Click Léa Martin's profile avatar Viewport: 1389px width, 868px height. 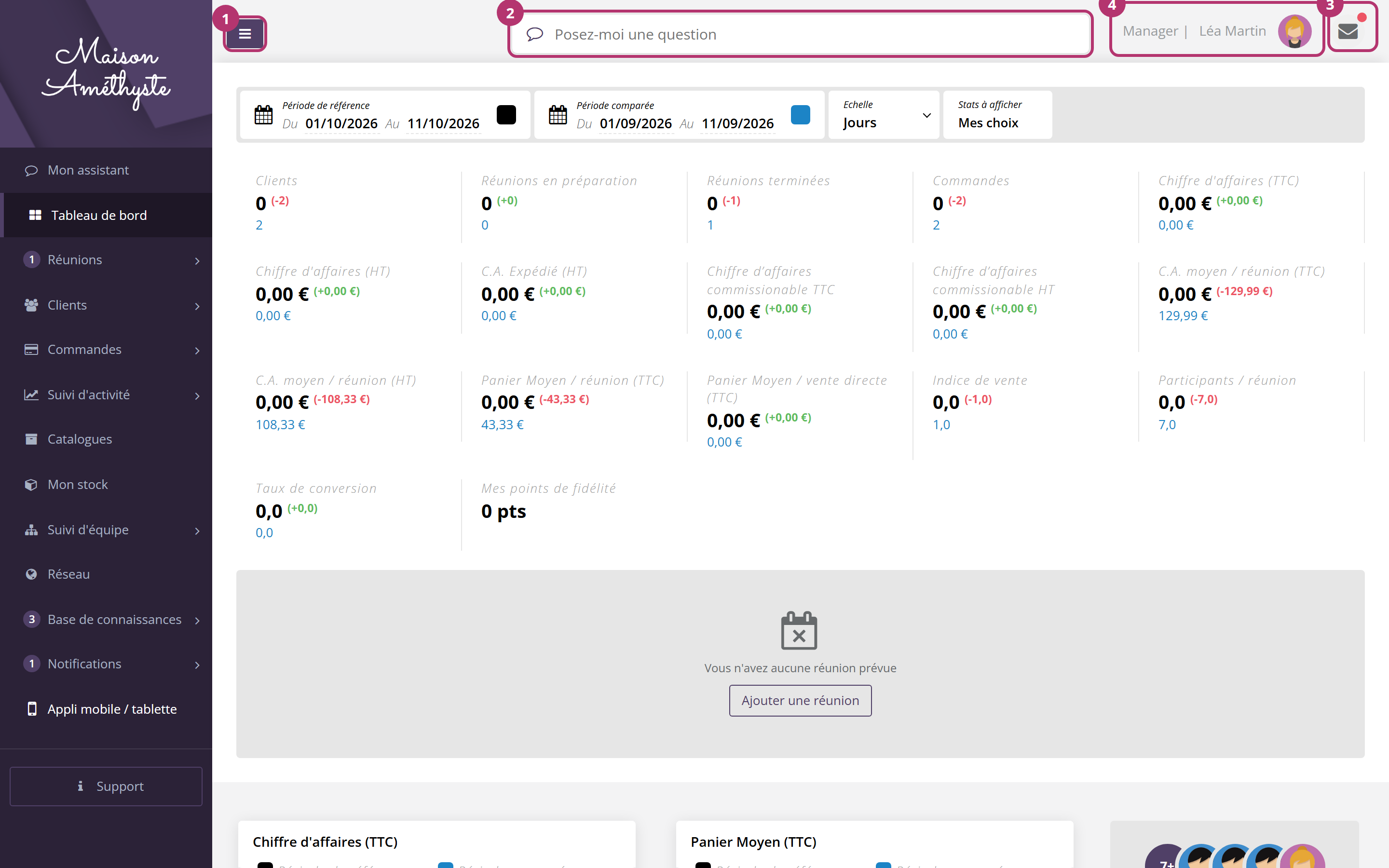1294,31
